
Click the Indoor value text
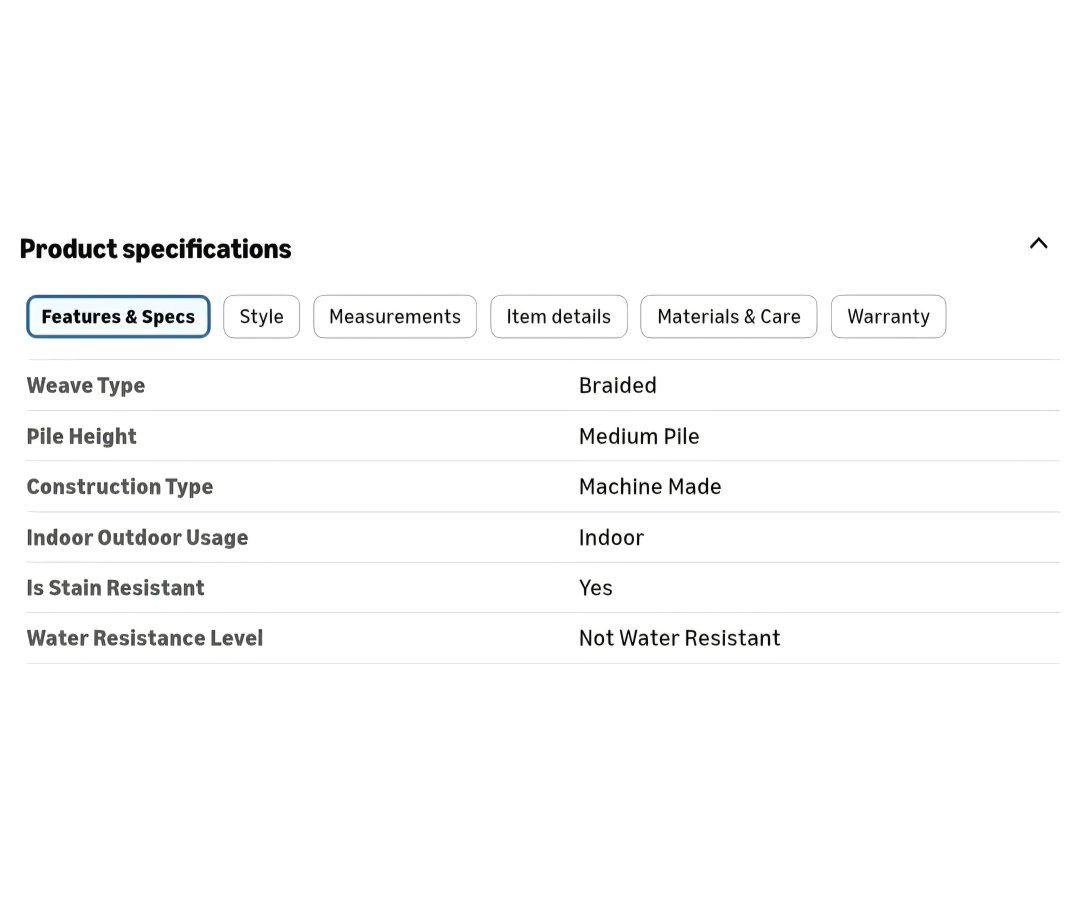[611, 538]
